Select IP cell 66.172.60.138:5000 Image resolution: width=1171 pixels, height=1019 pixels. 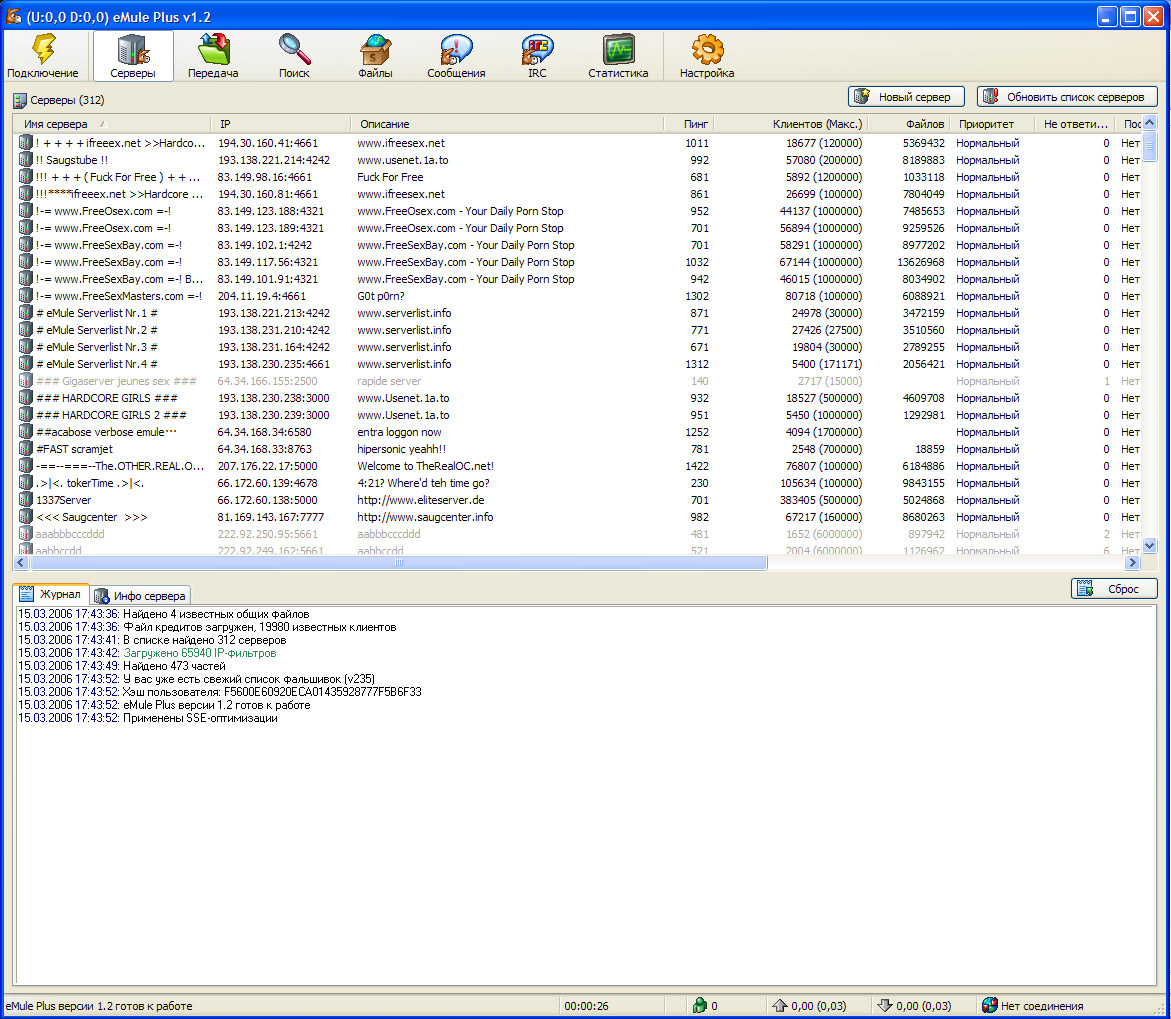267,500
